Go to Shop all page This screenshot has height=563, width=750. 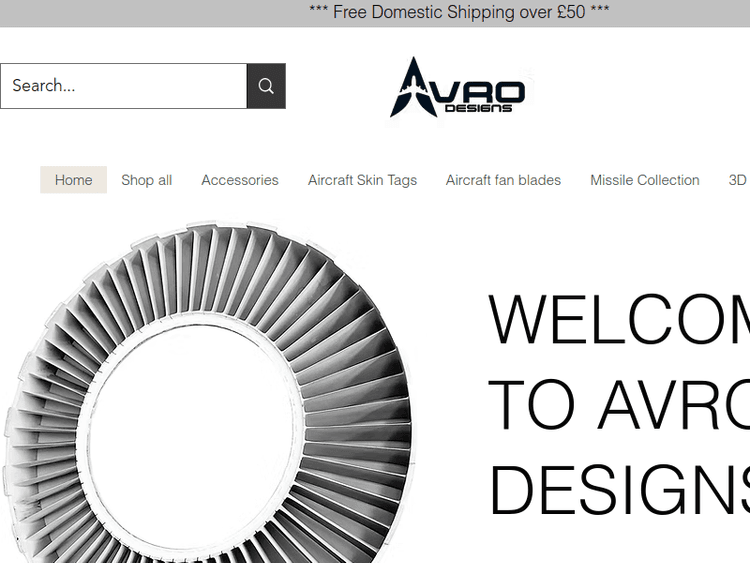click(x=146, y=180)
